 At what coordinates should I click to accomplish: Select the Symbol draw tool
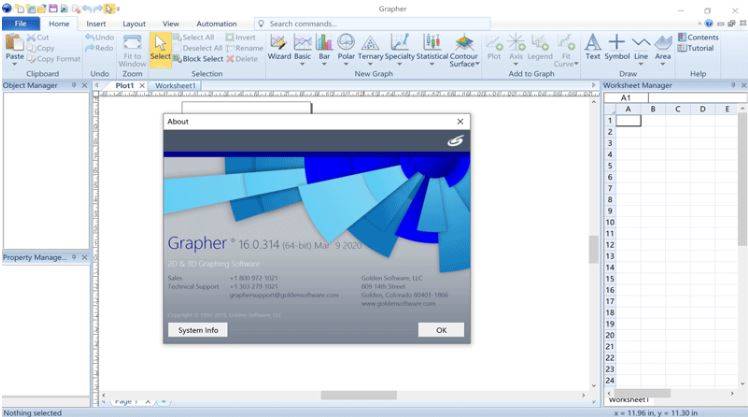(x=617, y=47)
